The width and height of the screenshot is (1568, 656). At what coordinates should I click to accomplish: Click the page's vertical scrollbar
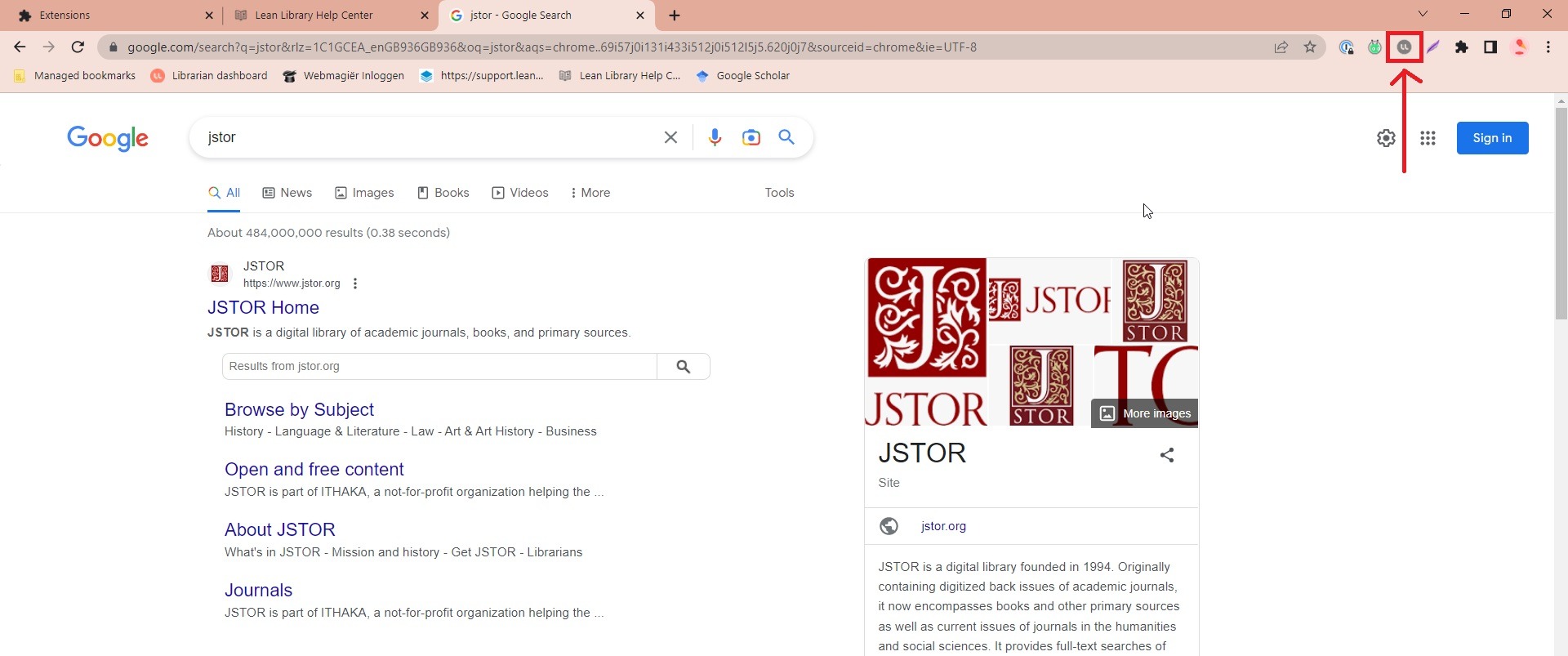[1561, 212]
